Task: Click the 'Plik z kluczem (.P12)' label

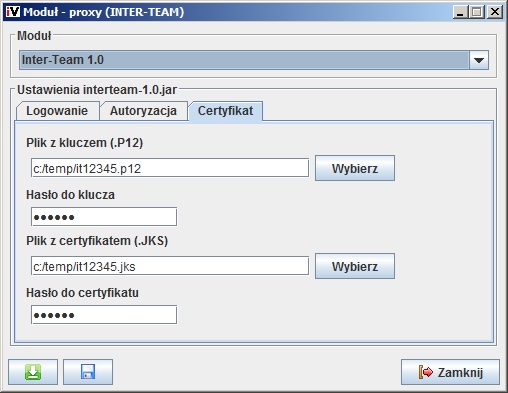Action: click(x=85, y=143)
